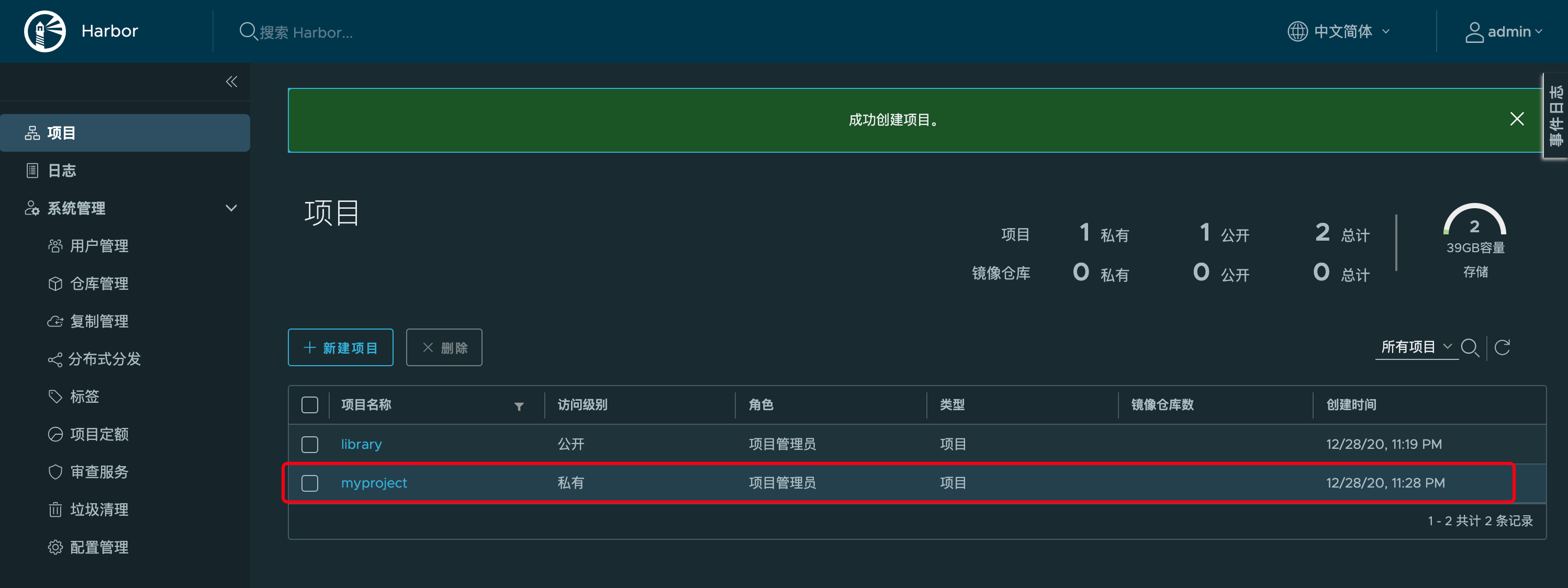Open the 项目名称 column filter icon
This screenshot has width=1568, height=588.
pos(519,406)
